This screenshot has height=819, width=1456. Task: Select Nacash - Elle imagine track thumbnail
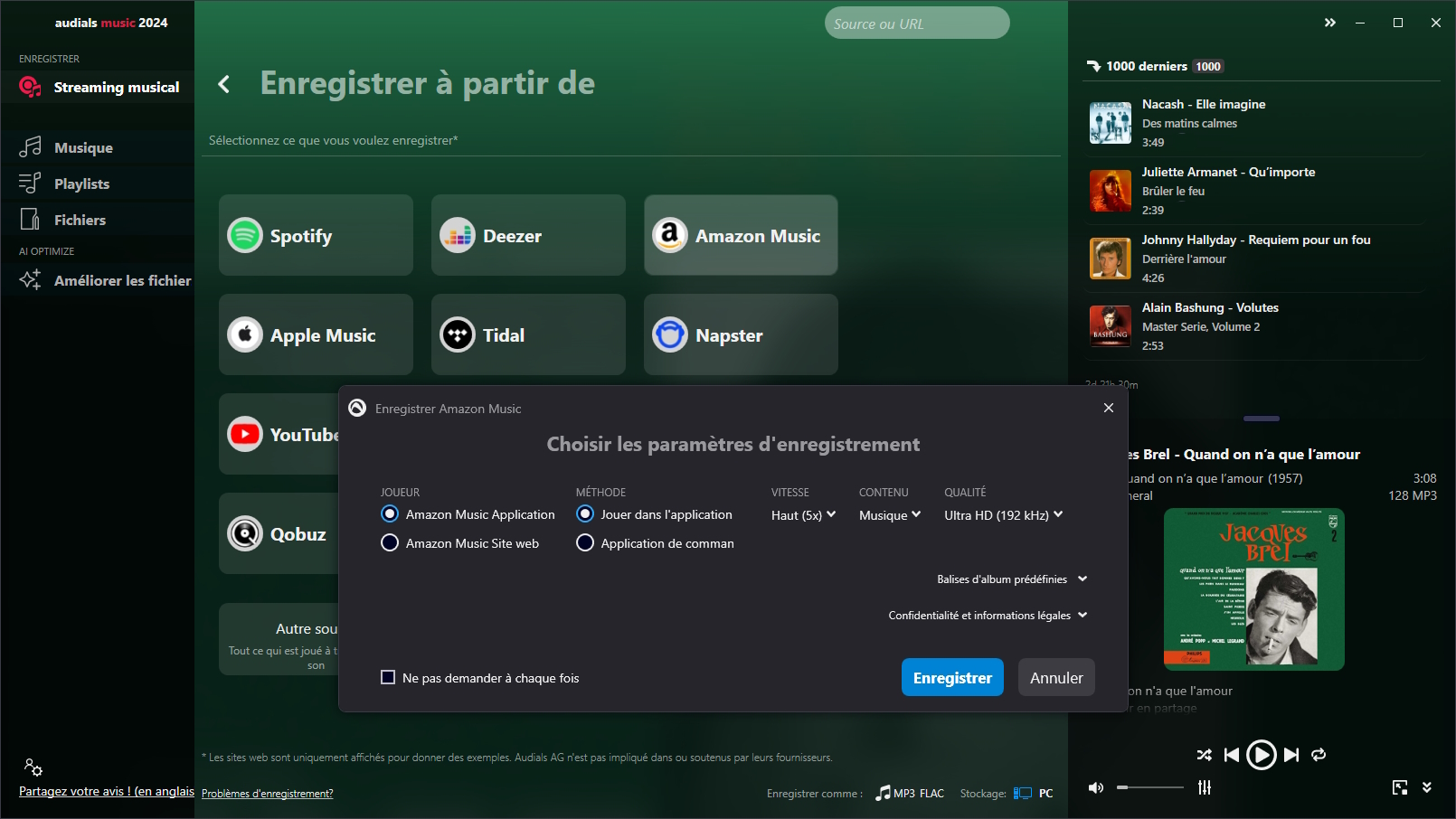(x=1111, y=123)
